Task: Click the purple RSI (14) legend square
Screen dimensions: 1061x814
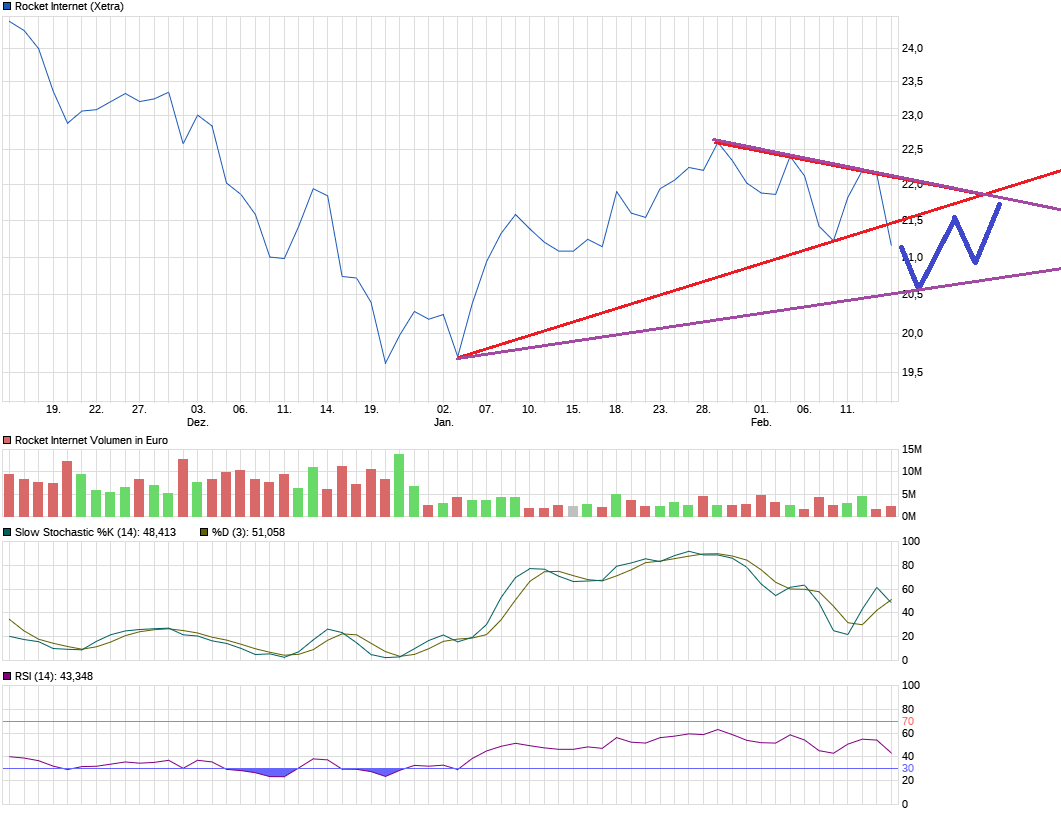Action: click(7, 677)
